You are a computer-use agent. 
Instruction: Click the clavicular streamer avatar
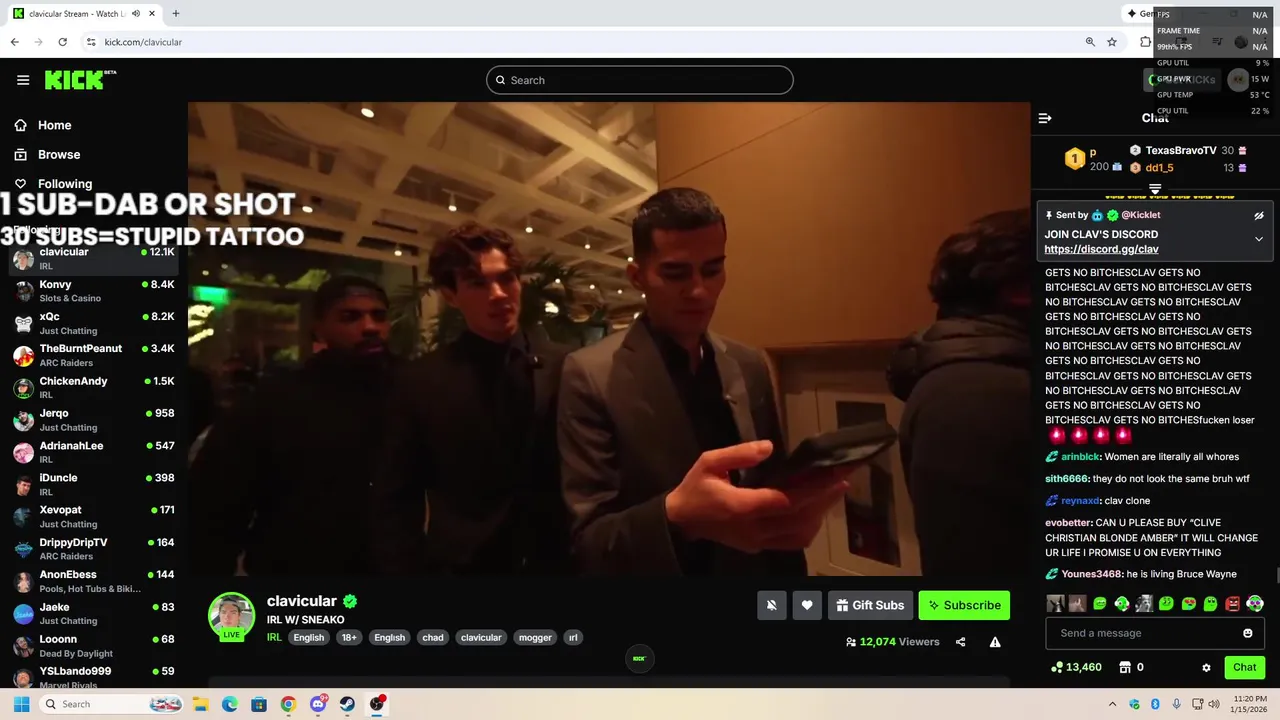click(231, 616)
